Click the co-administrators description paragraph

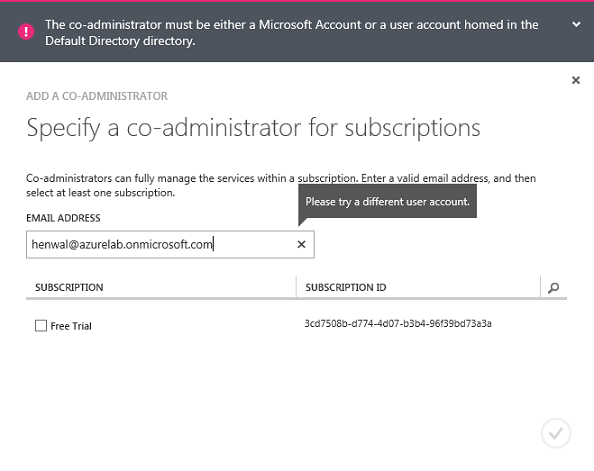tap(281, 185)
